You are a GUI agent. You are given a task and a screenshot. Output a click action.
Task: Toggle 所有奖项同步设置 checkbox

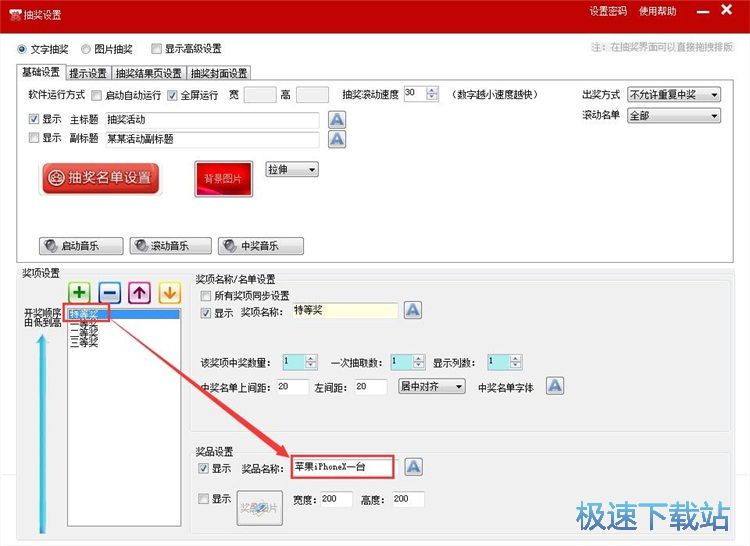[x=206, y=295]
